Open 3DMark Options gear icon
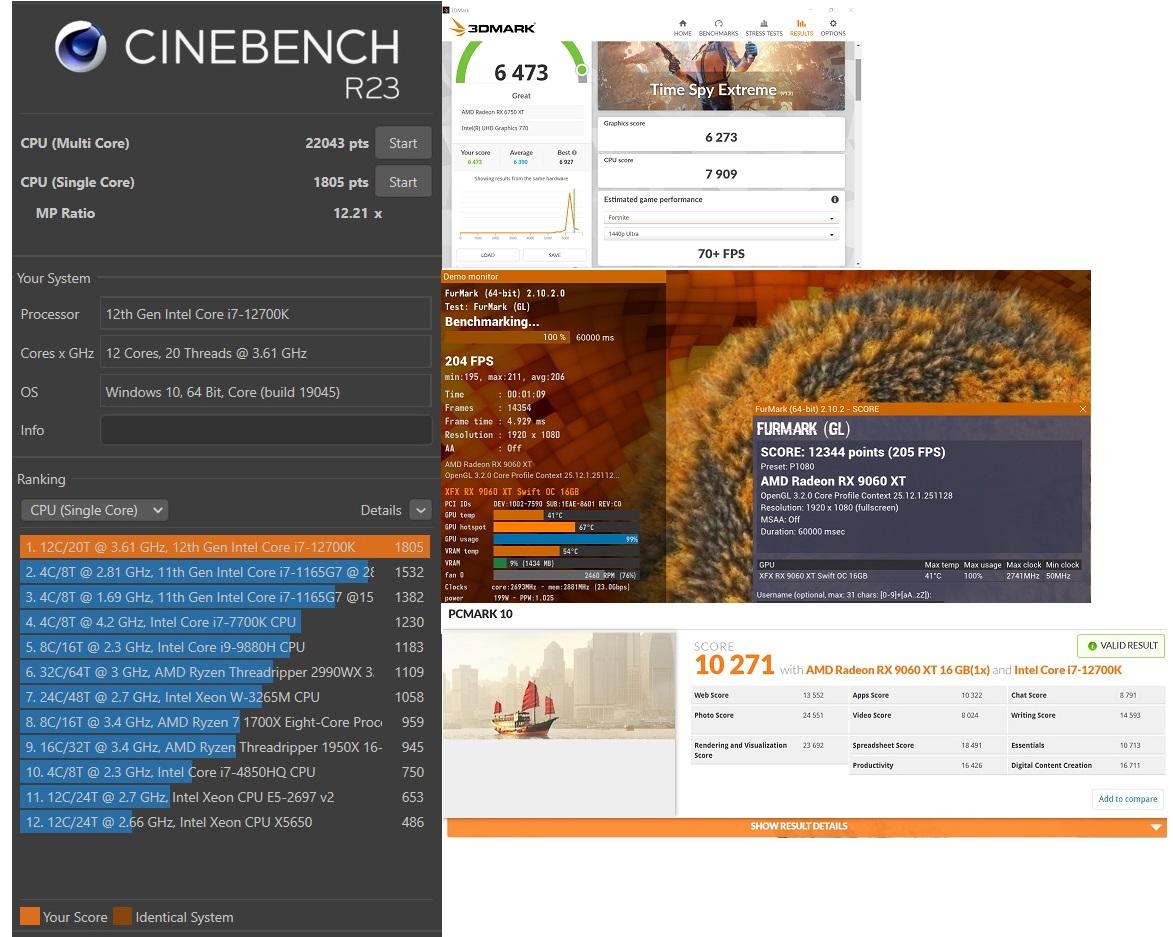1173x937 pixels. tap(832, 24)
